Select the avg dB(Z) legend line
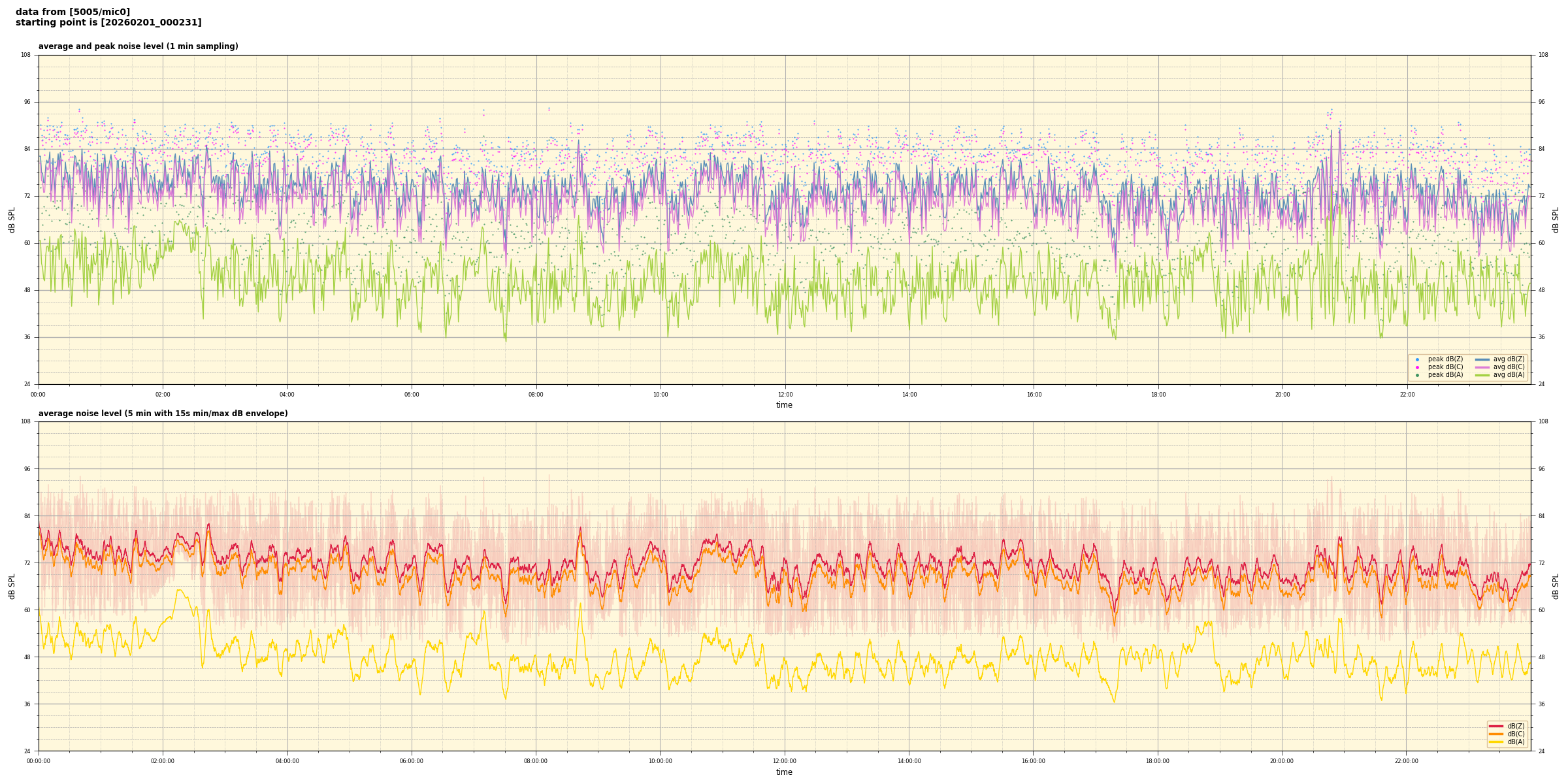The image size is (1568, 784). (1482, 359)
